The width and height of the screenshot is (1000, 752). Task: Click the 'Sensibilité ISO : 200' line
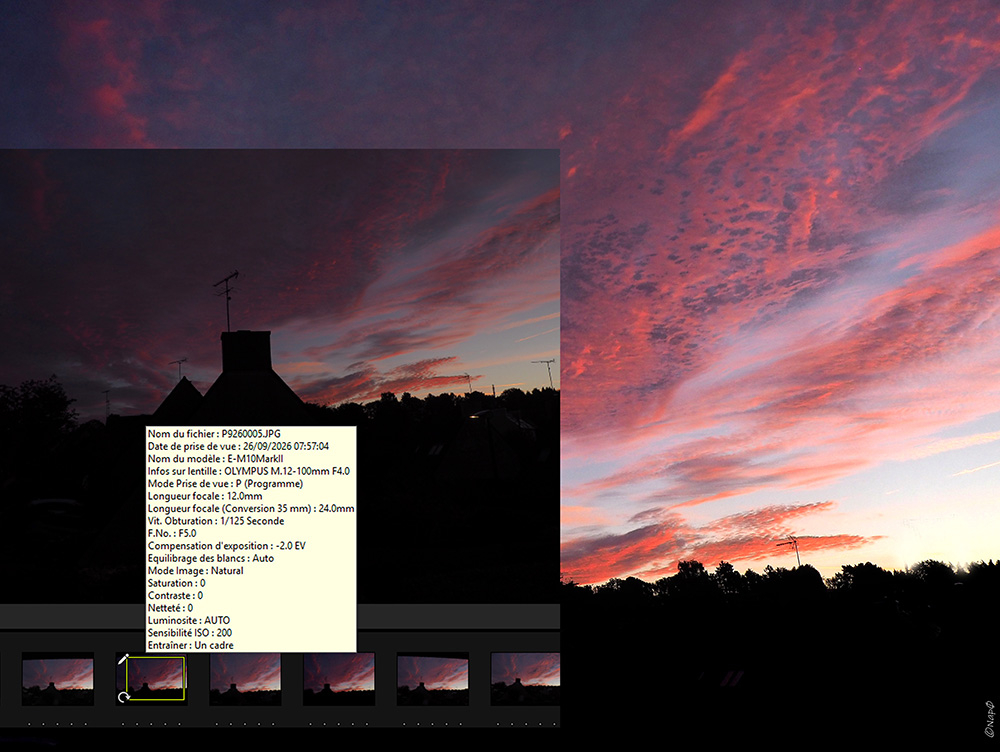pos(190,633)
